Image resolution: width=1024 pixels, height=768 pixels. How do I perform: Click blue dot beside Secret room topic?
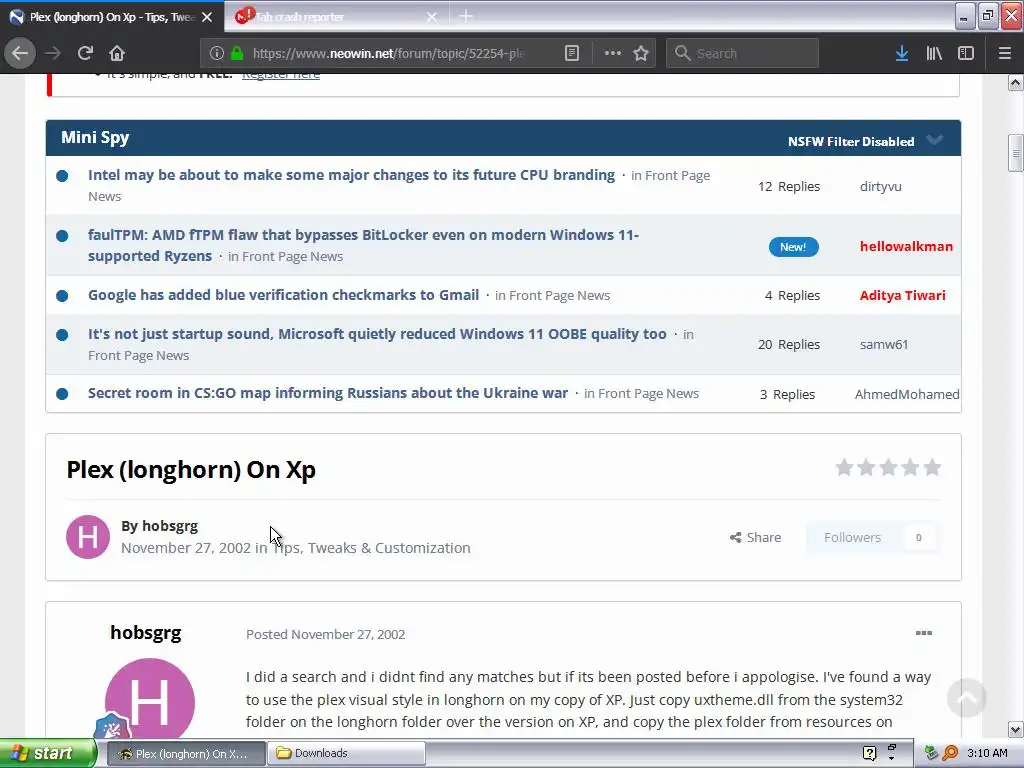[62, 394]
